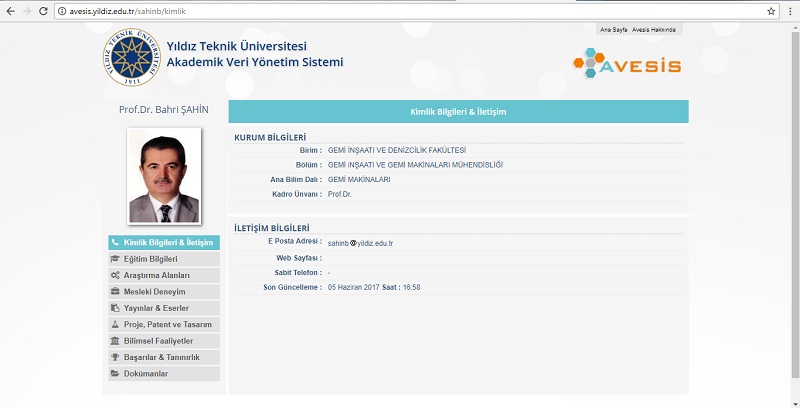This screenshot has width=800, height=408.
Task: Bookmark this page with the star icon
Action: (x=771, y=10)
